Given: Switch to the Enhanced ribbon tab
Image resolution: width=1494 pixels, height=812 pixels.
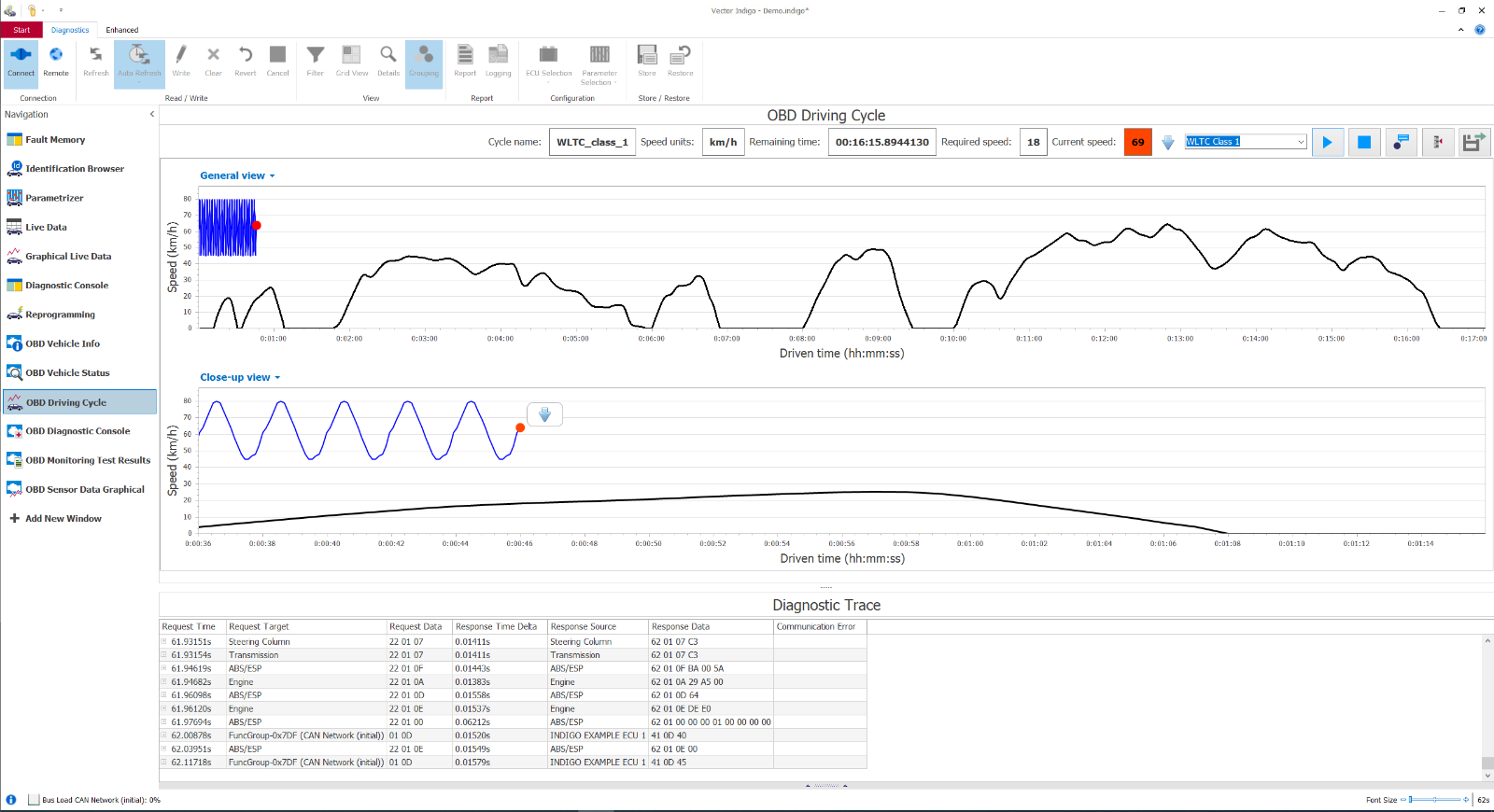Looking at the screenshot, I should coord(122,30).
